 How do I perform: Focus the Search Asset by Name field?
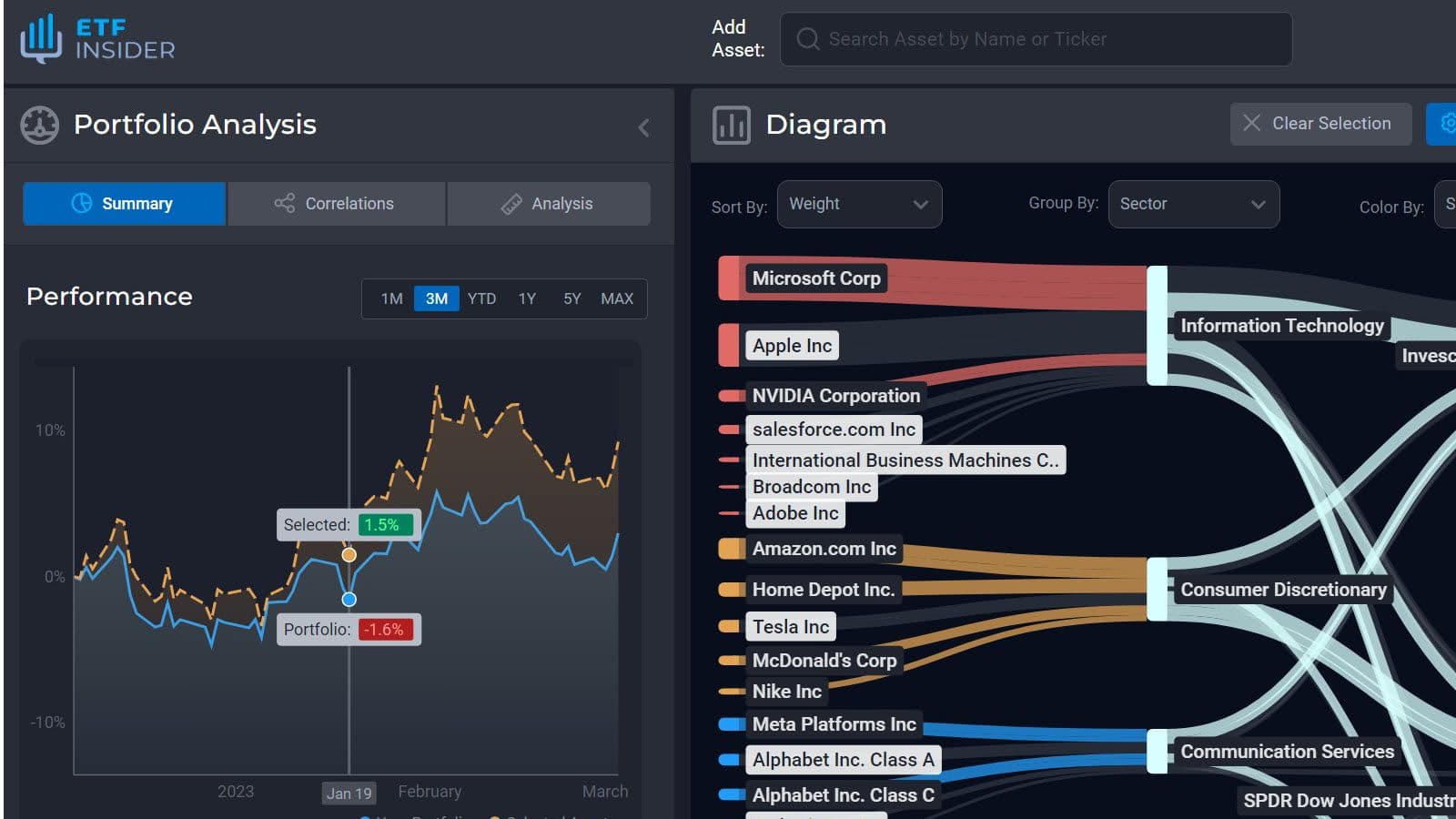click(x=1036, y=39)
